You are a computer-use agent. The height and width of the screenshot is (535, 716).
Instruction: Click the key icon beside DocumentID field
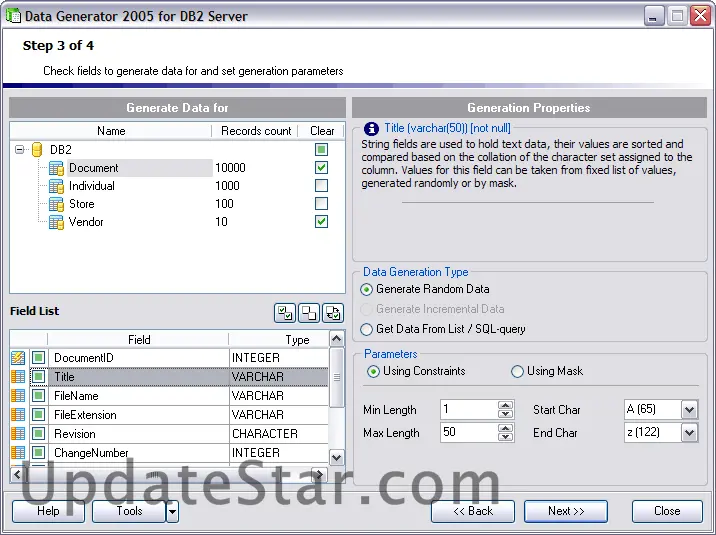click(18, 357)
